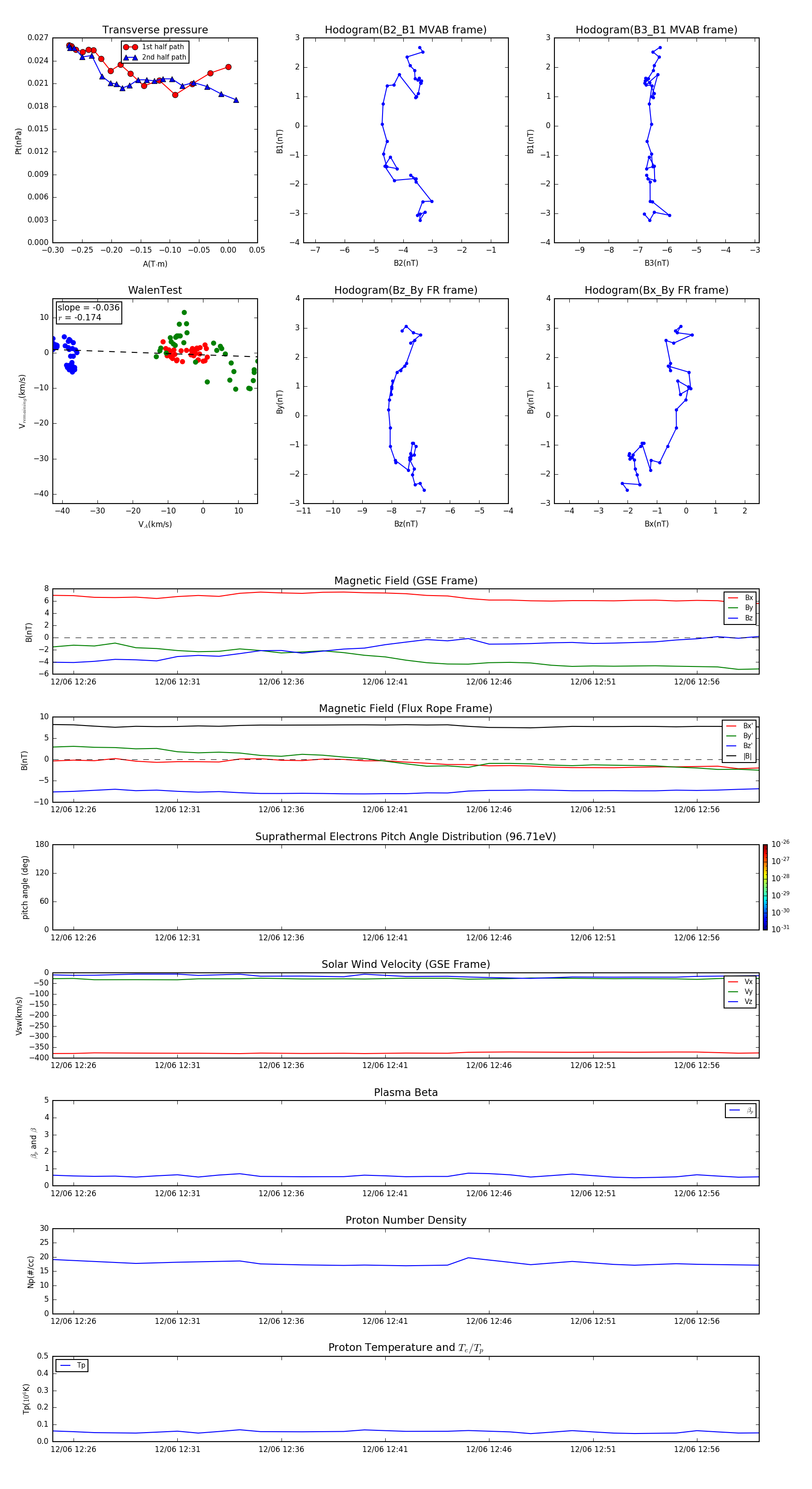
Task: Select the Tp legend entry
Action: pos(72,1365)
